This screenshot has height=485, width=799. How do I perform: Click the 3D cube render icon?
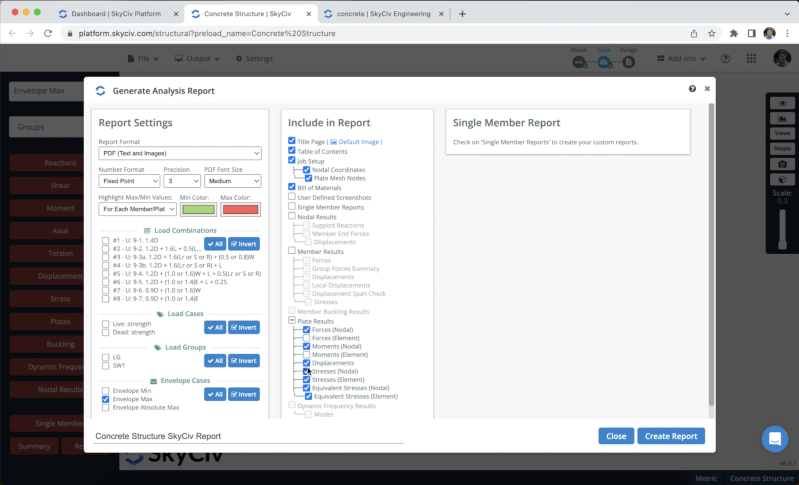point(782,179)
